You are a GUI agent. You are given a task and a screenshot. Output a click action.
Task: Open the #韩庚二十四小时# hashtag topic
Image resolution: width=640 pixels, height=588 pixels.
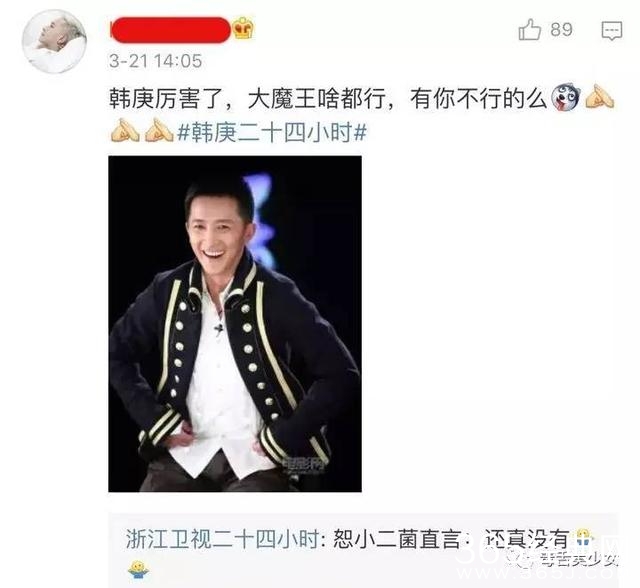coord(272,133)
